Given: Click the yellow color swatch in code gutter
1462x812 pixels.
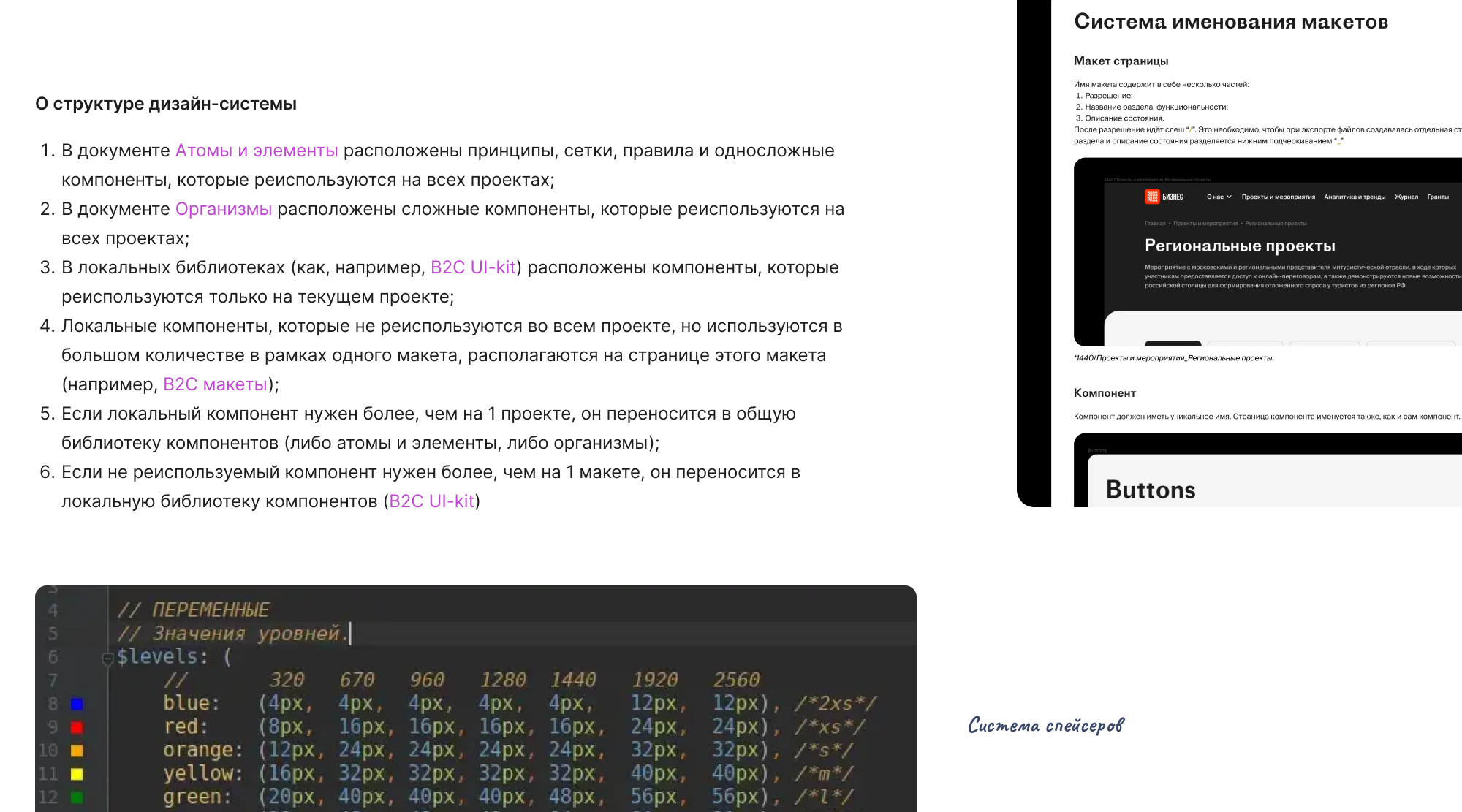Looking at the screenshot, I should click(77, 774).
